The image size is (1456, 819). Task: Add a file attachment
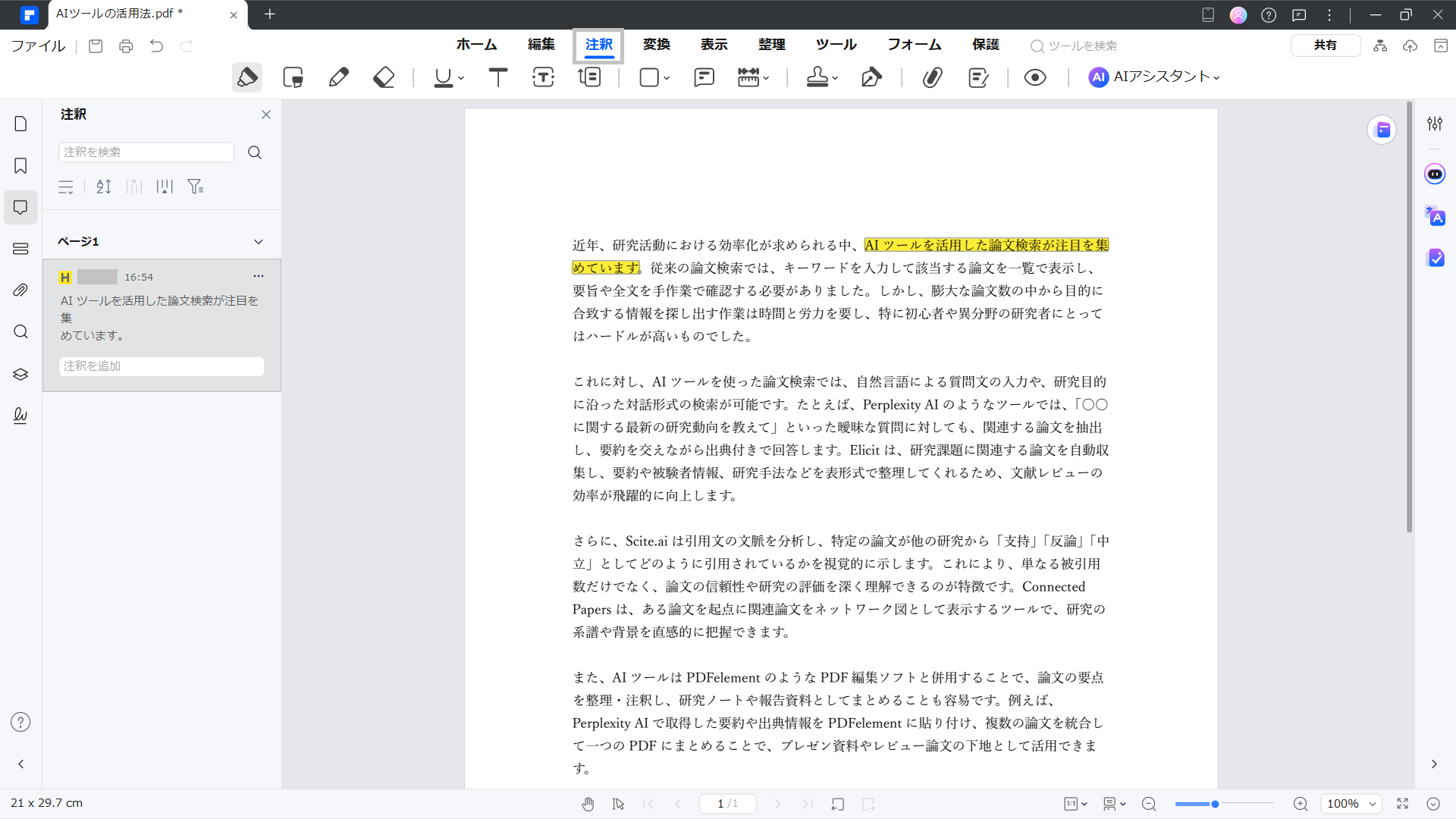[x=933, y=77]
